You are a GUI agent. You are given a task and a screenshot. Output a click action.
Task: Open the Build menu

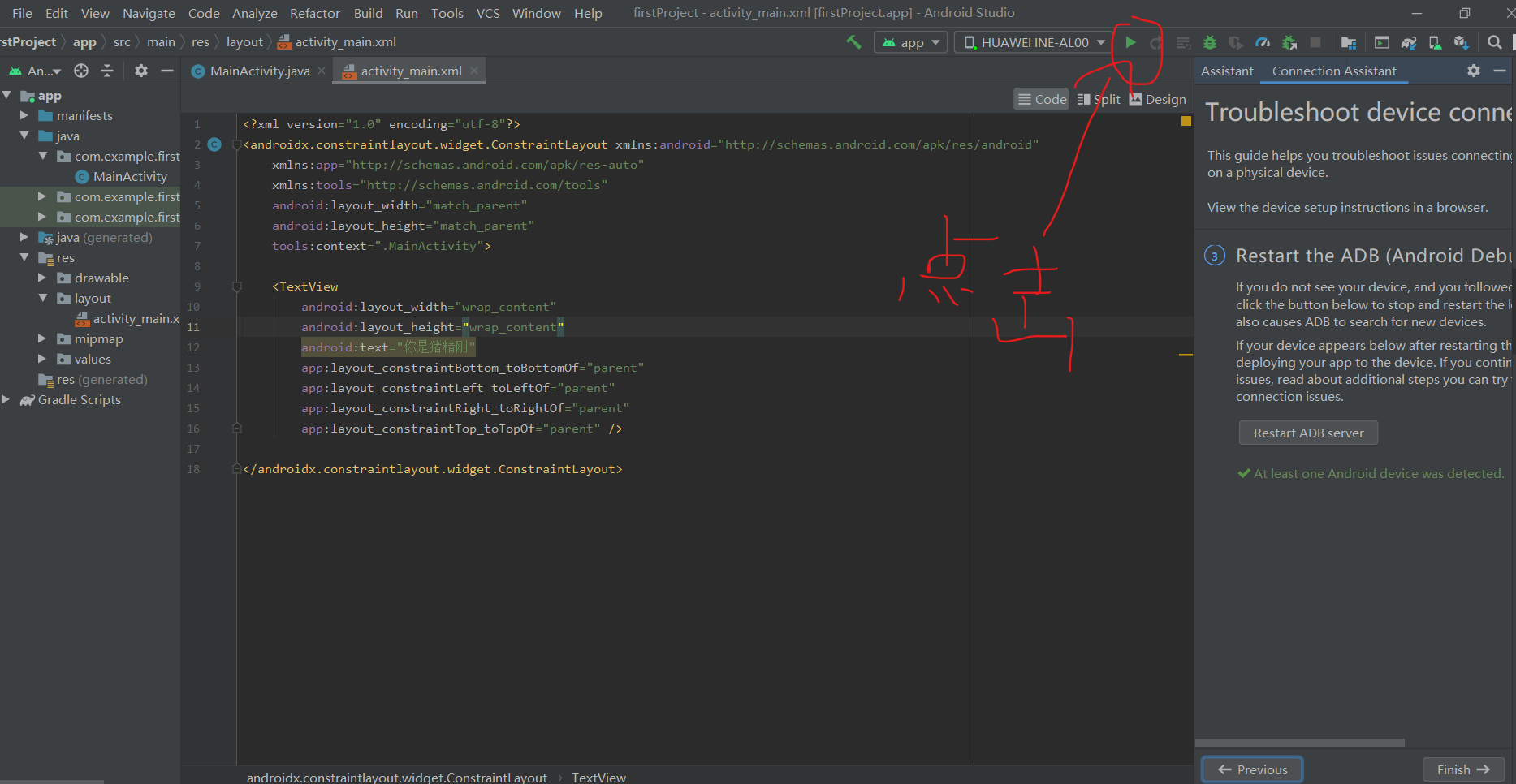[x=368, y=13]
